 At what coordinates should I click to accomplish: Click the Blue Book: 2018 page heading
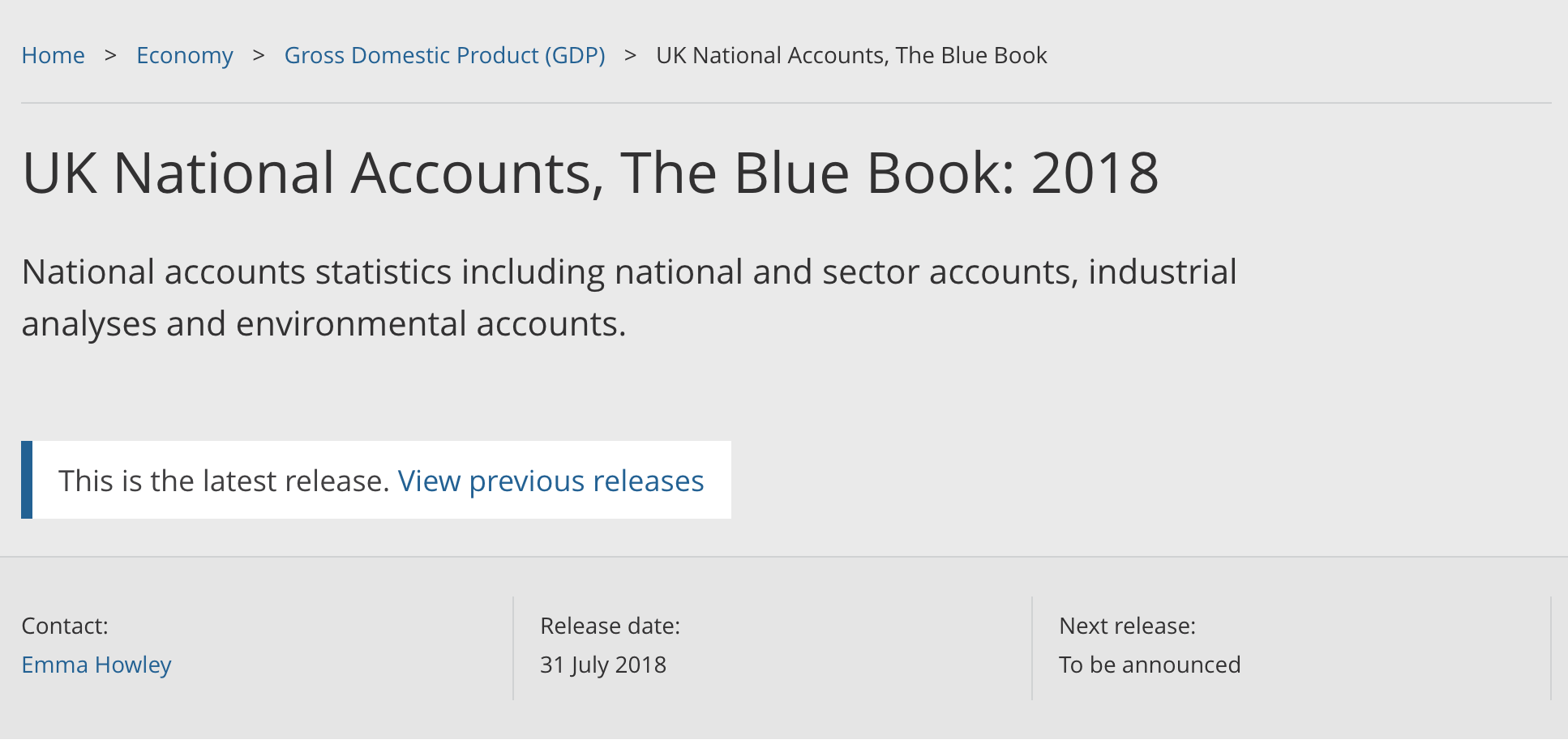(x=590, y=173)
